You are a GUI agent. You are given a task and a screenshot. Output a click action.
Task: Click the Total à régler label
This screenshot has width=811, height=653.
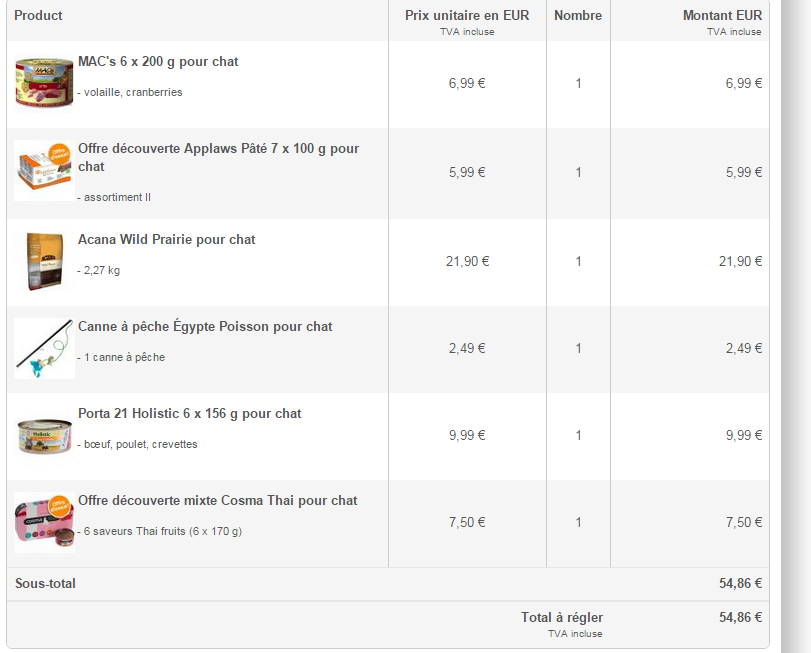tap(561, 618)
